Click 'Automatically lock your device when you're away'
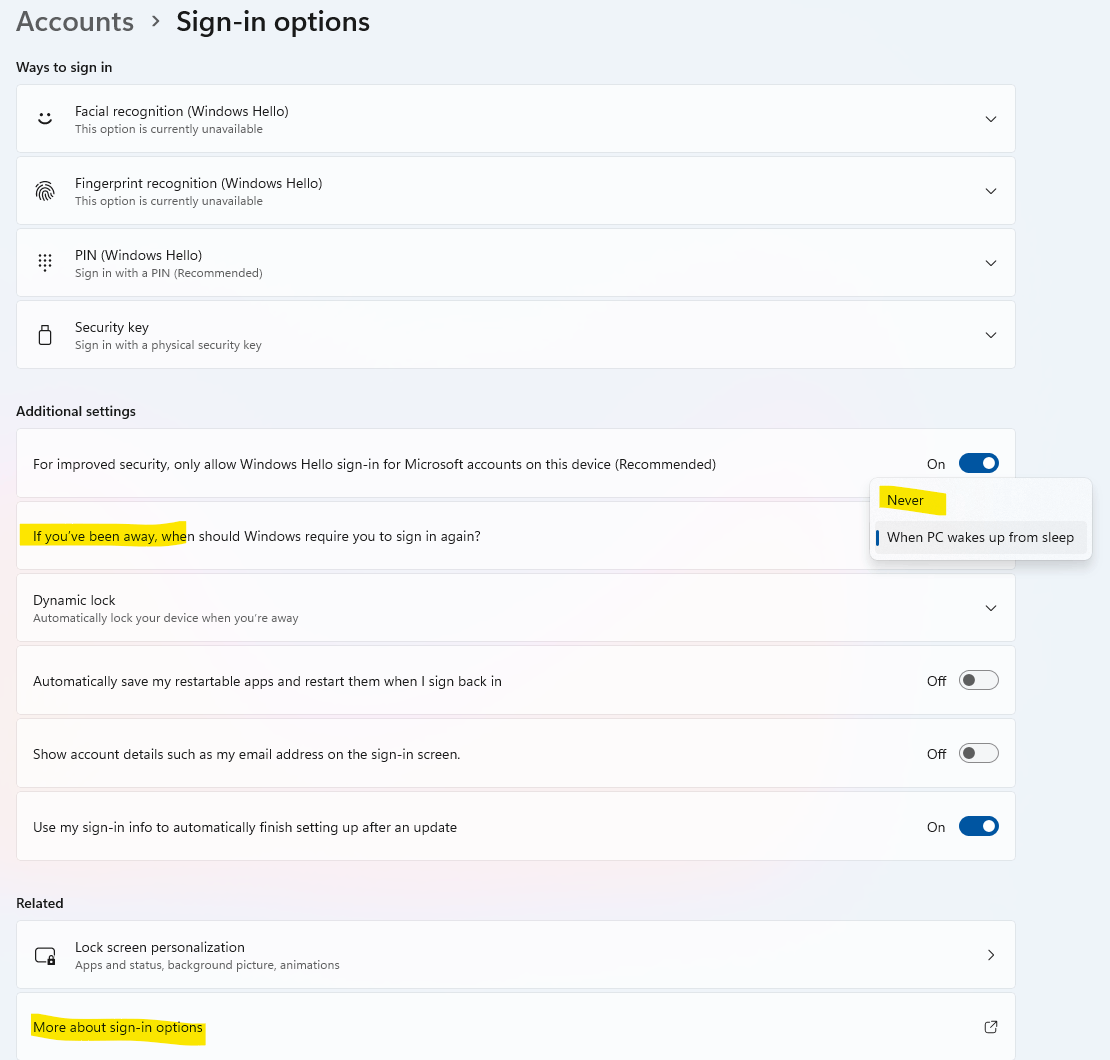This screenshot has height=1060, width=1110. coord(166,618)
